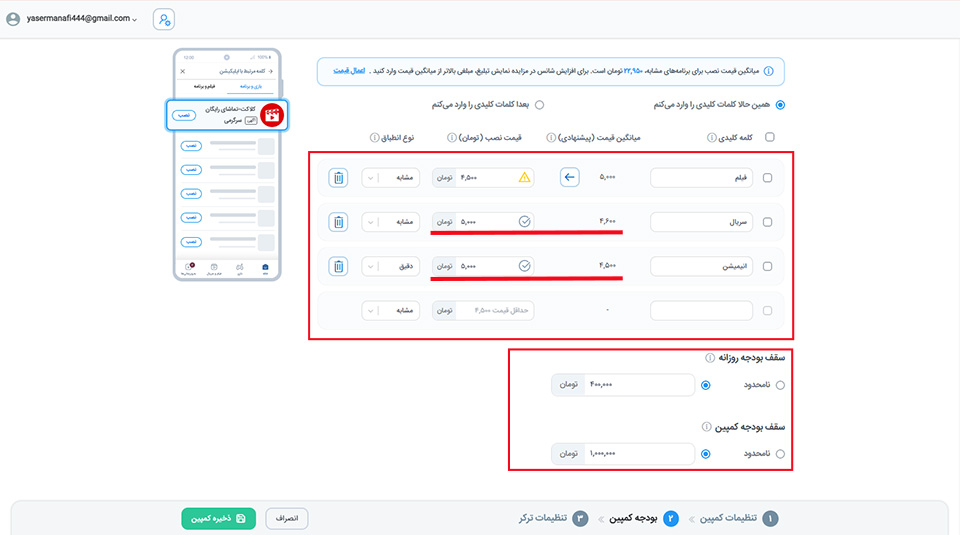960x535 pixels.
Task: Remove the انیمیشن keyword using trash icon
Action: [338, 266]
